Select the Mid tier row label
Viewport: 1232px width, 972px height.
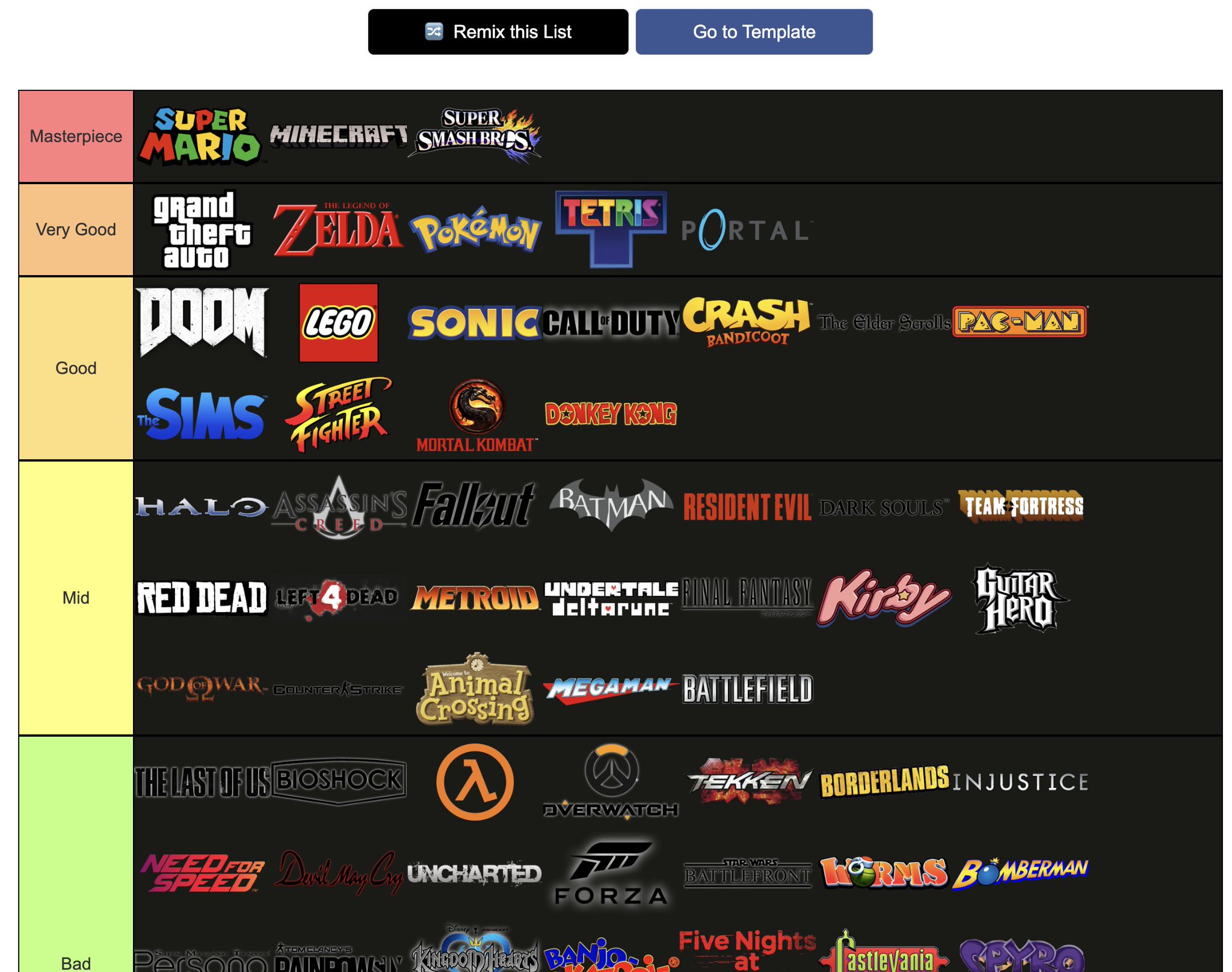pos(75,598)
